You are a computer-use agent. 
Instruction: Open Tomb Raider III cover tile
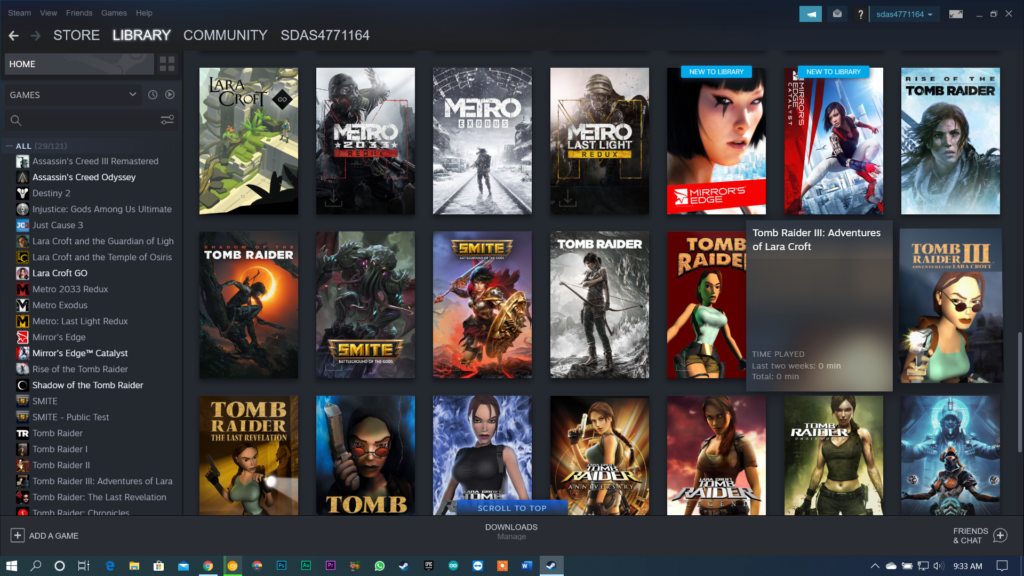tap(950, 306)
